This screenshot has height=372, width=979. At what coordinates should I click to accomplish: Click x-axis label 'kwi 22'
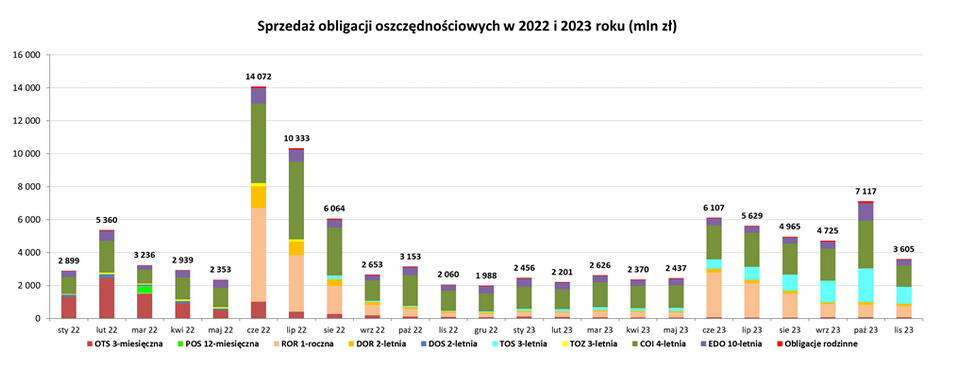[182, 330]
